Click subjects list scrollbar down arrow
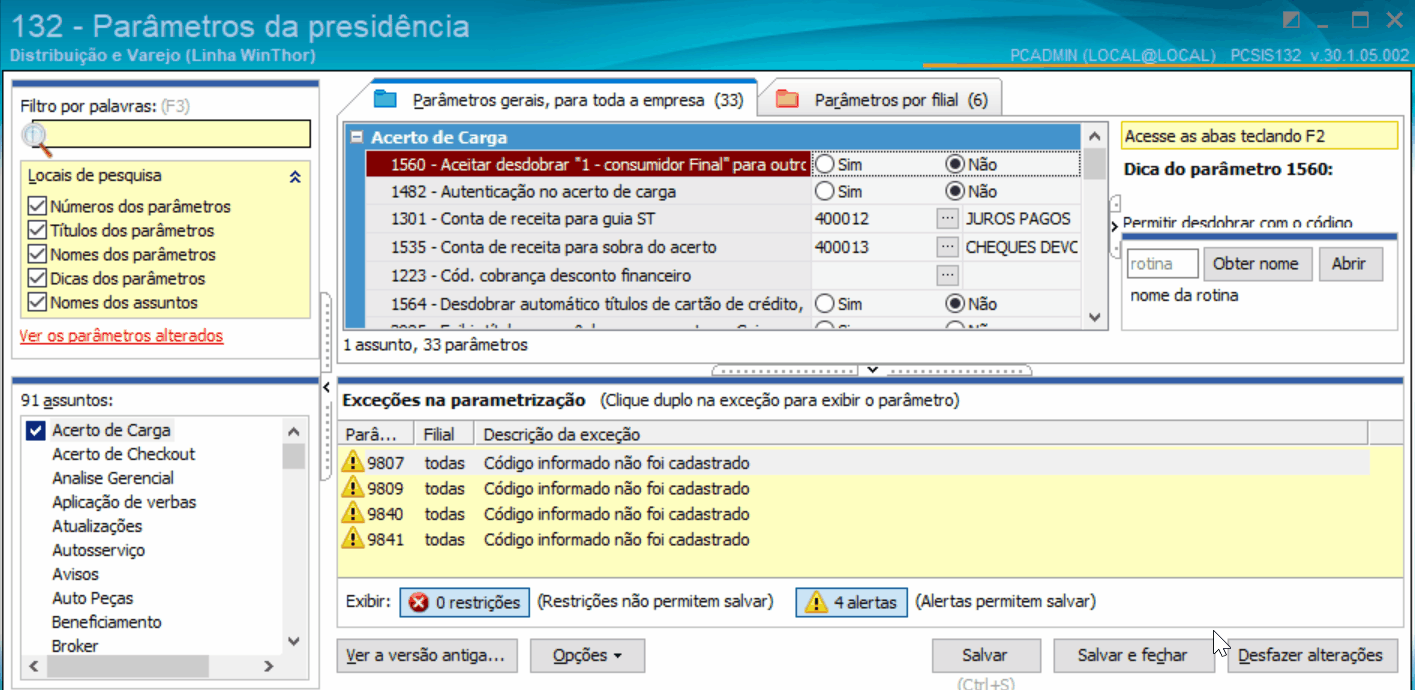Screen dimensions: 1415x690 pyautogui.click(x=293, y=641)
